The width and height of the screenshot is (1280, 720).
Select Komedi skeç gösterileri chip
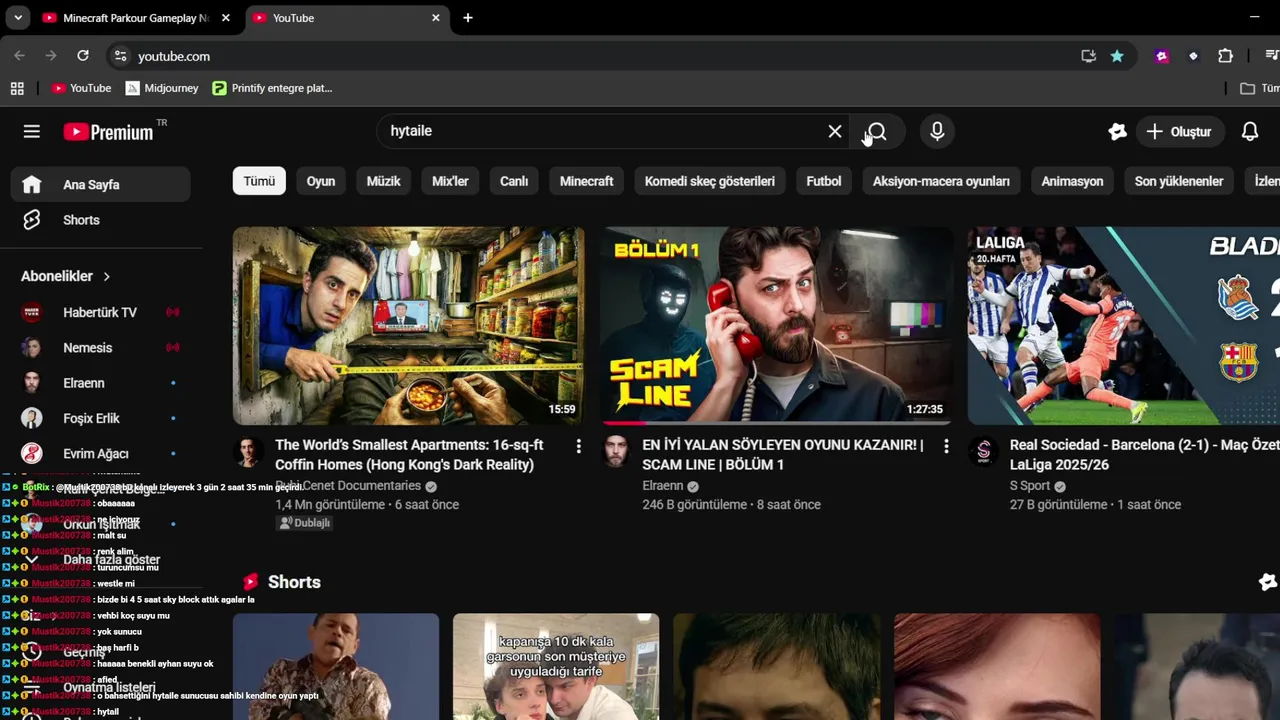pyautogui.click(x=710, y=181)
